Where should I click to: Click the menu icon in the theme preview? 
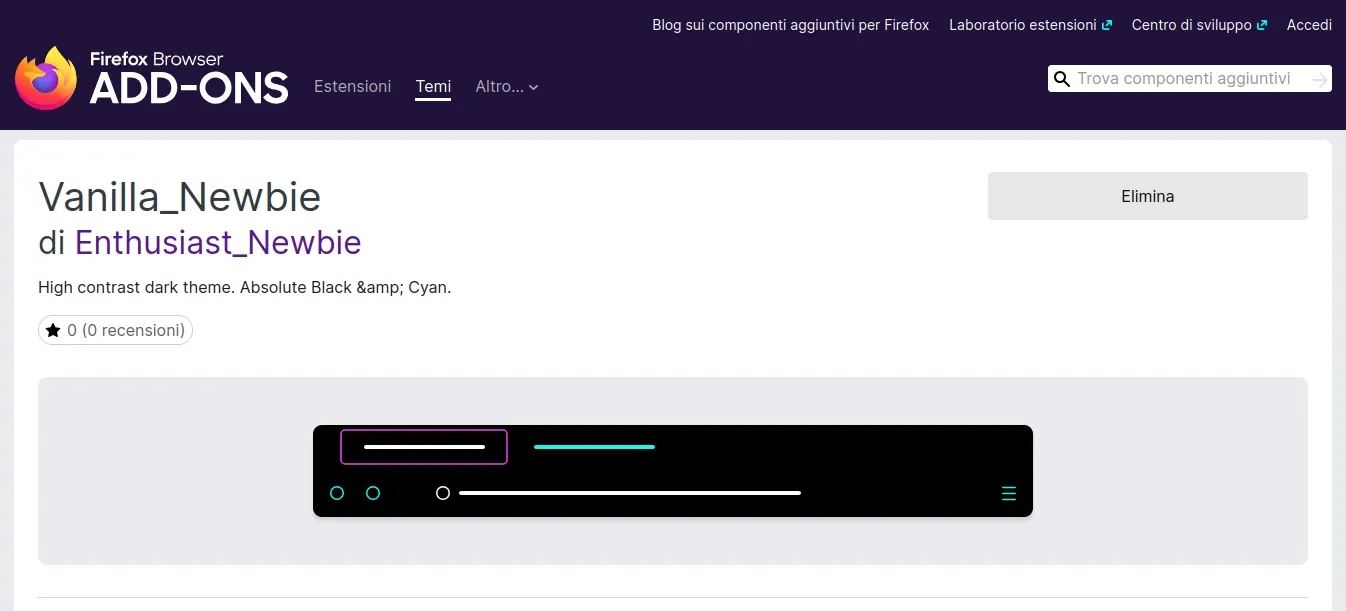point(1008,492)
